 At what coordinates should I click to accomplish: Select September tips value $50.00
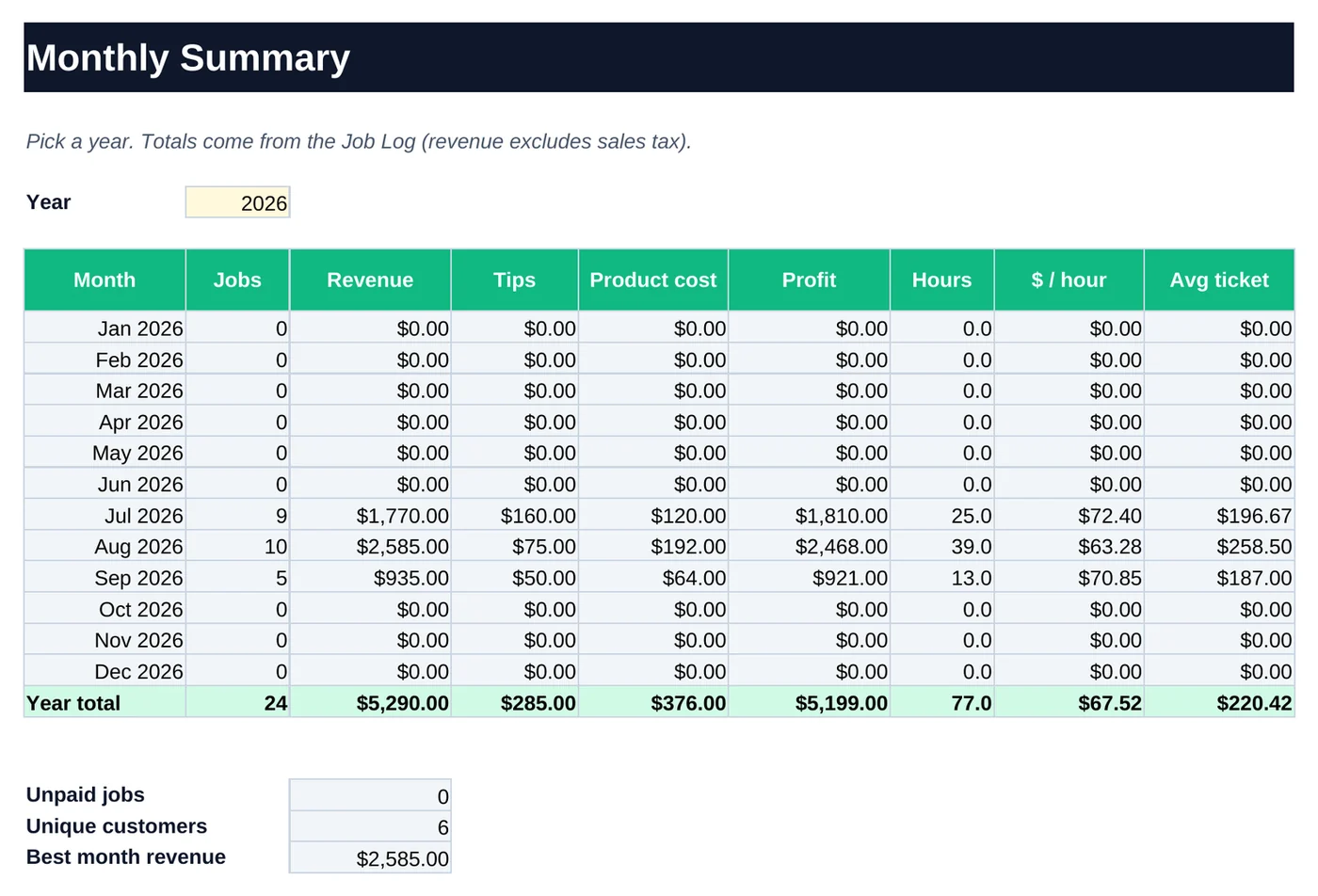click(514, 578)
